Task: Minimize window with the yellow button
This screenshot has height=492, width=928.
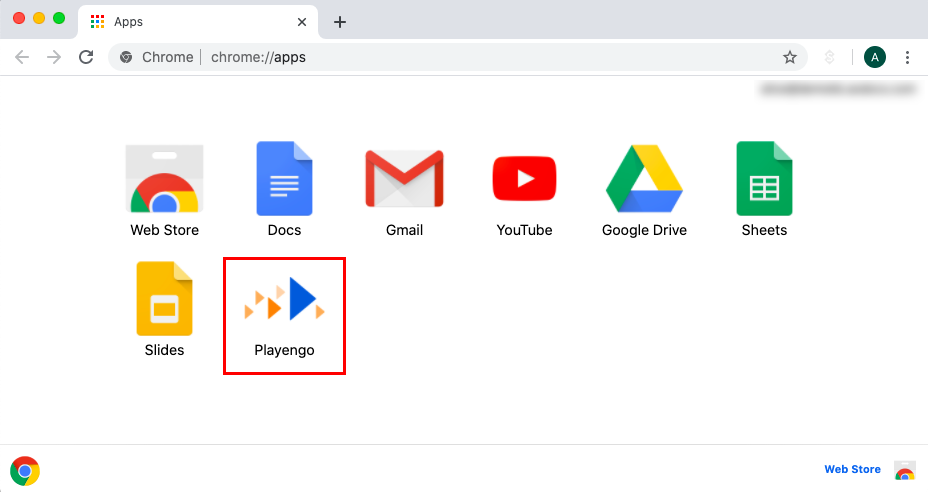Action: [x=39, y=18]
